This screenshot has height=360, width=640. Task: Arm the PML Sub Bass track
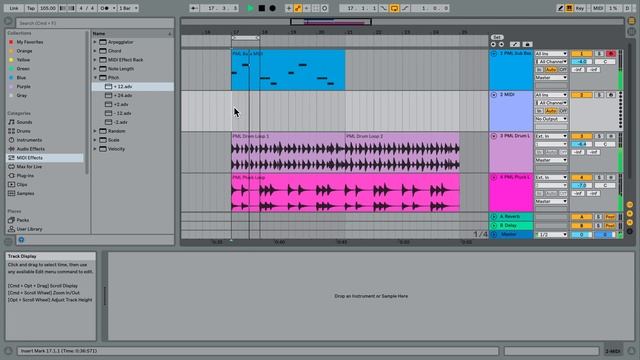[611, 53]
